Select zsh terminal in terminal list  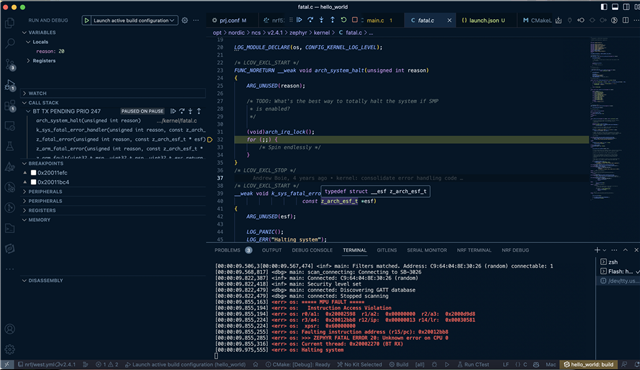point(617,261)
